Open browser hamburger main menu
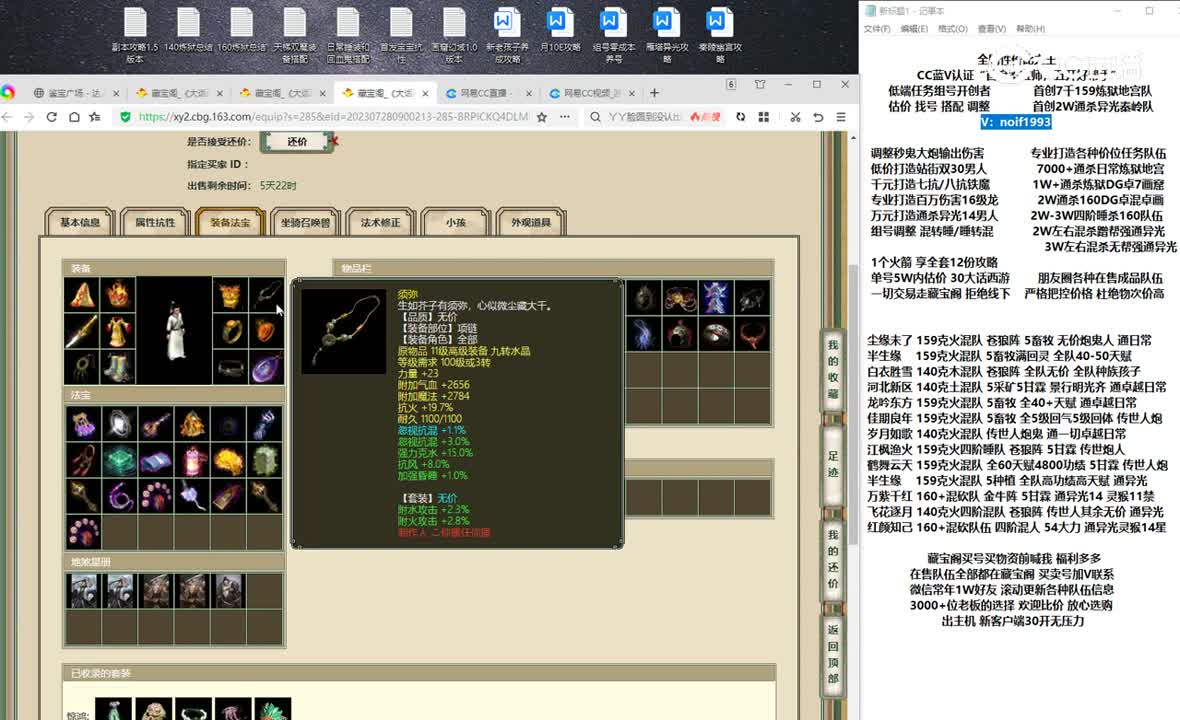The height and width of the screenshot is (720, 1180). click(841, 117)
